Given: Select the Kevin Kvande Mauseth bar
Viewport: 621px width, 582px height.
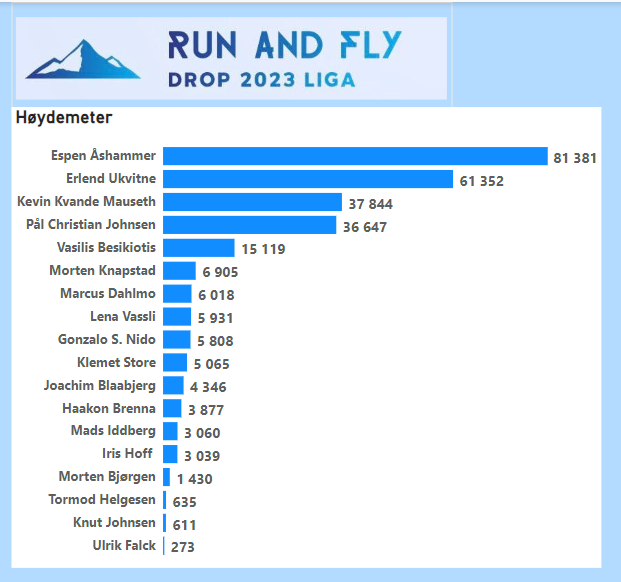Looking at the screenshot, I should pos(252,202).
